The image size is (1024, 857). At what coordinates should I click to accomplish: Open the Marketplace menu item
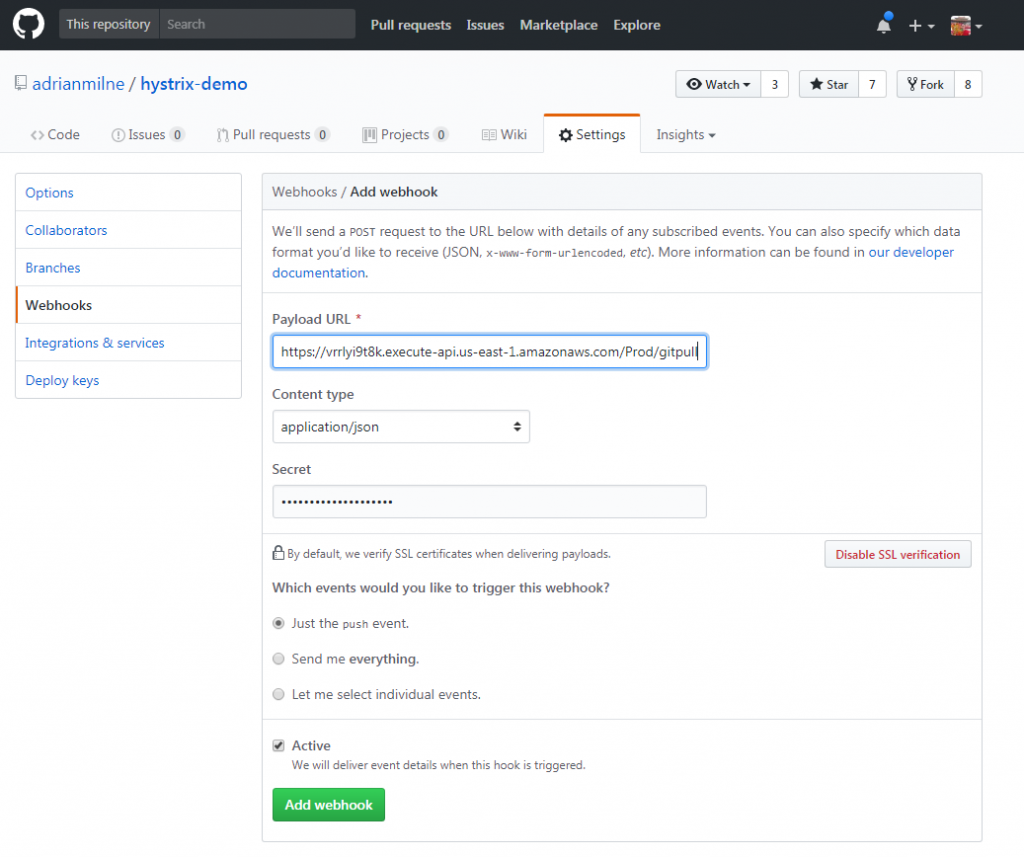point(558,24)
